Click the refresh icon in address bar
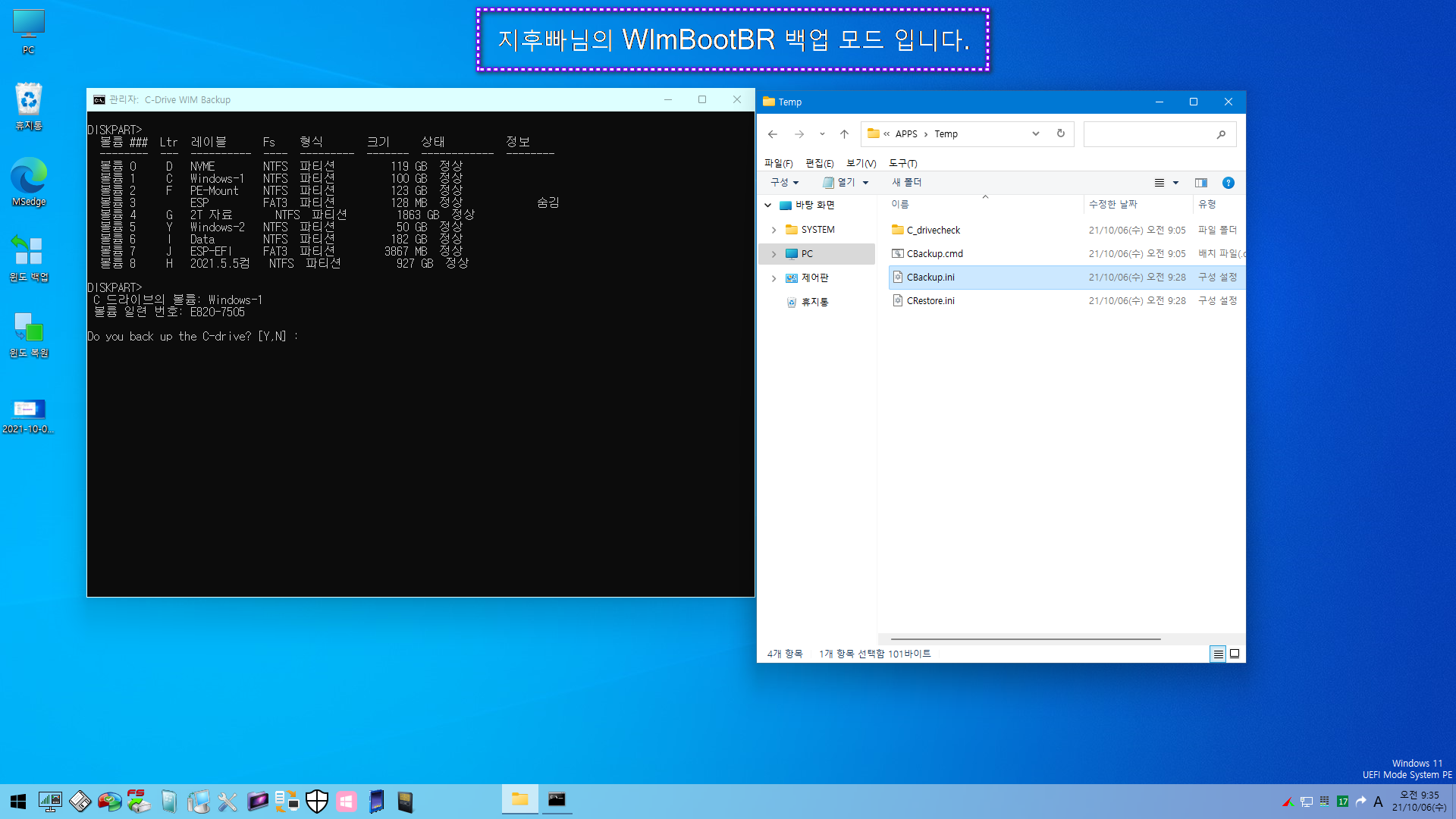The width and height of the screenshot is (1456, 819). click(1061, 133)
